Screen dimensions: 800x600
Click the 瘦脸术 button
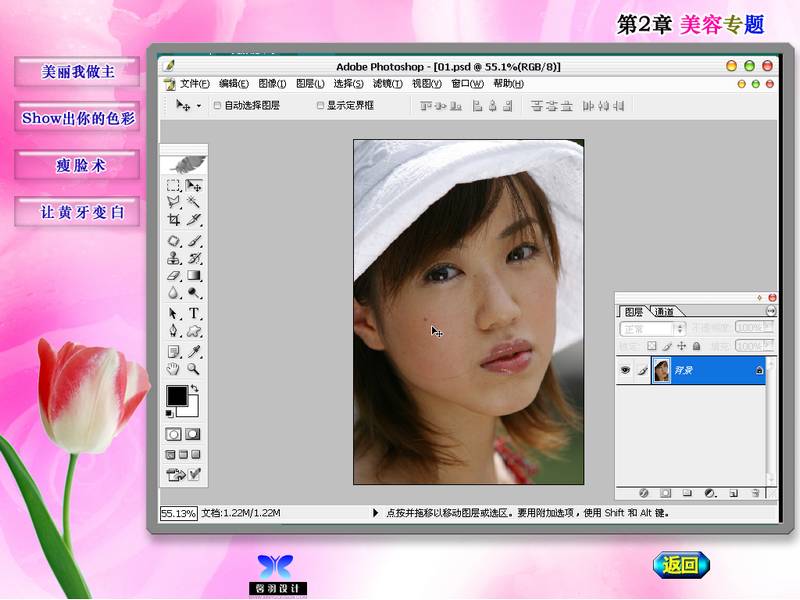click(x=77, y=165)
